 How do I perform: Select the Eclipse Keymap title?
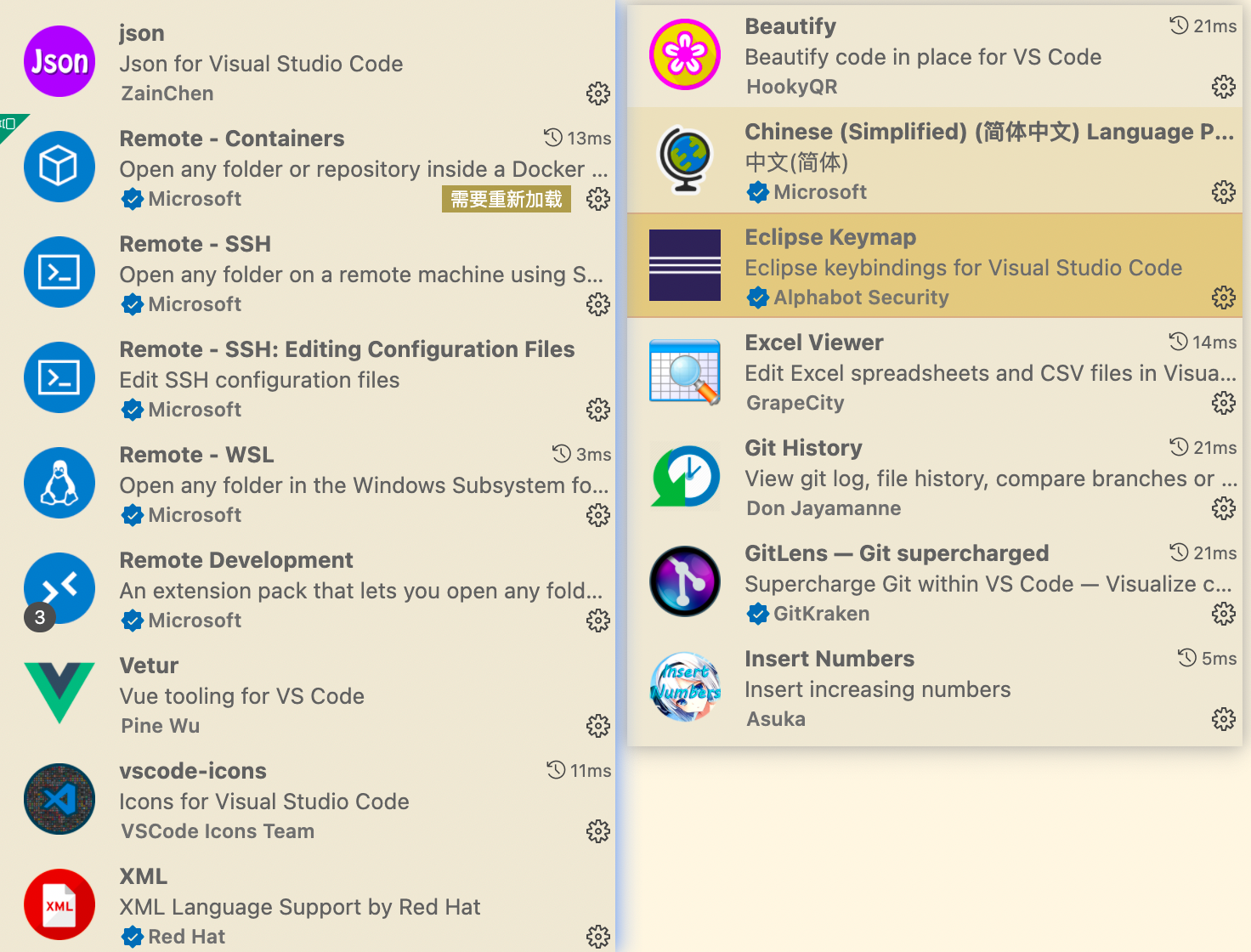[x=830, y=237]
